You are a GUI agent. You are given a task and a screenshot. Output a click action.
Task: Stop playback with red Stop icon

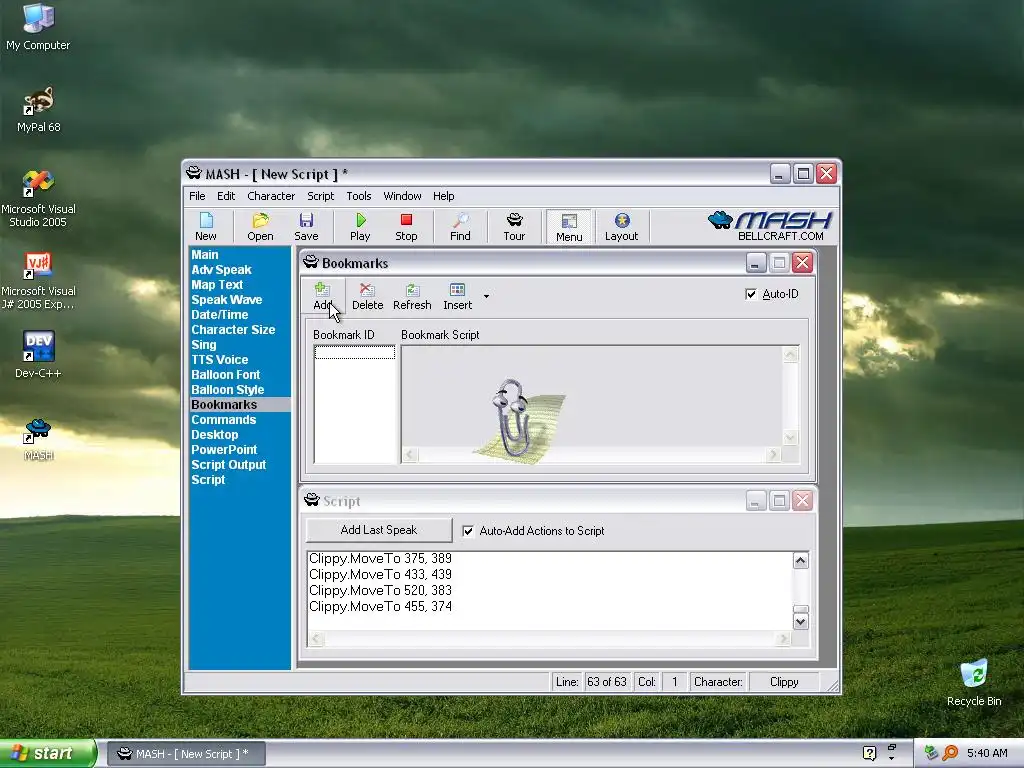[x=406, y=227]
